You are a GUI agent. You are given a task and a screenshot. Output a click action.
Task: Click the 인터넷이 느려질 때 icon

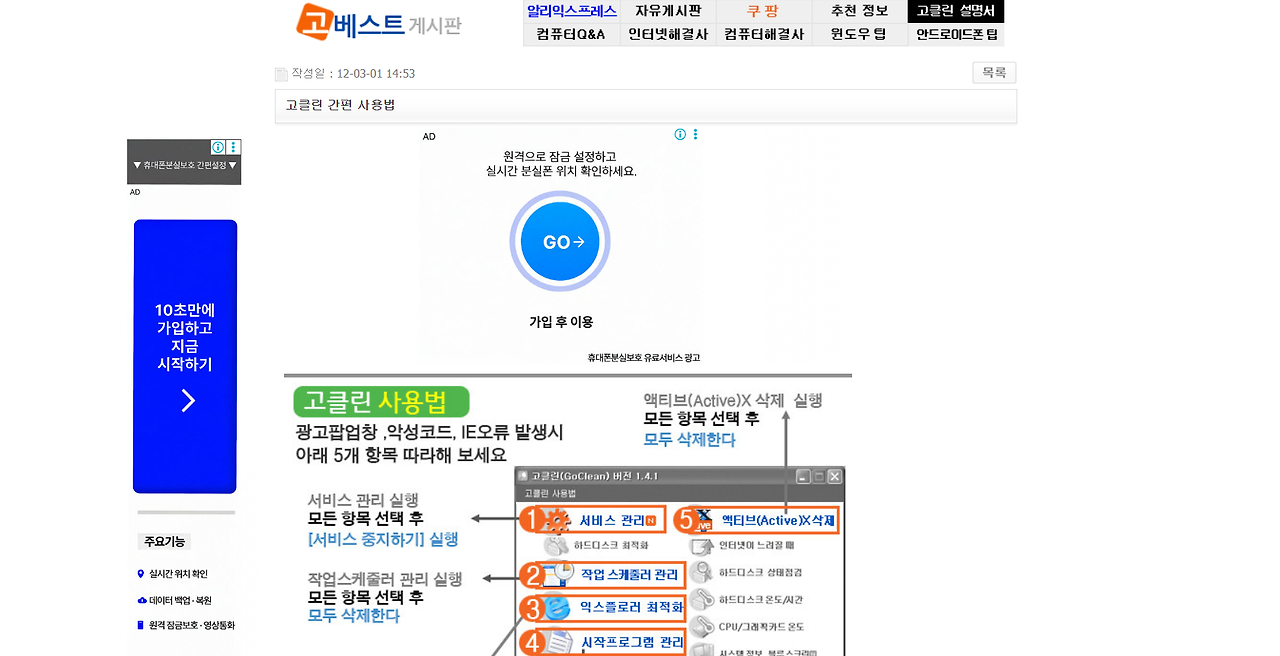tap(704, 546)
